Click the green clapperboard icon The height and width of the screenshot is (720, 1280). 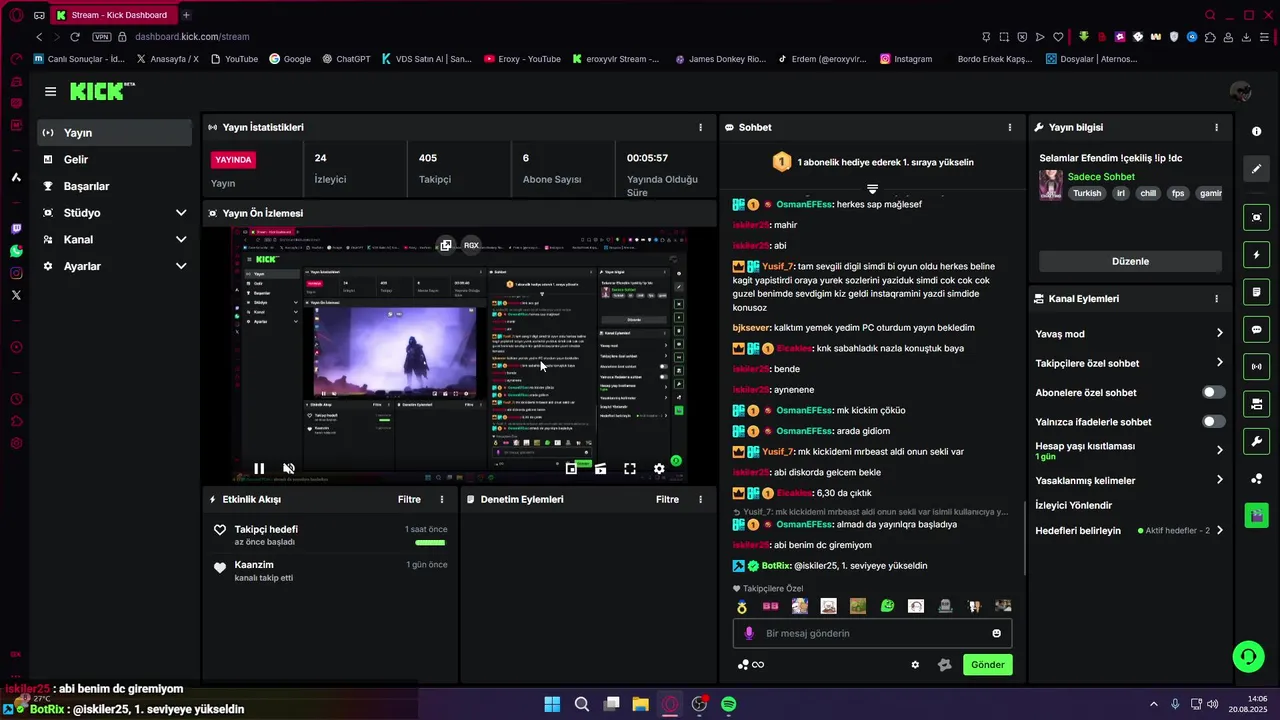pyautogui.click(x=1256, y=516)
